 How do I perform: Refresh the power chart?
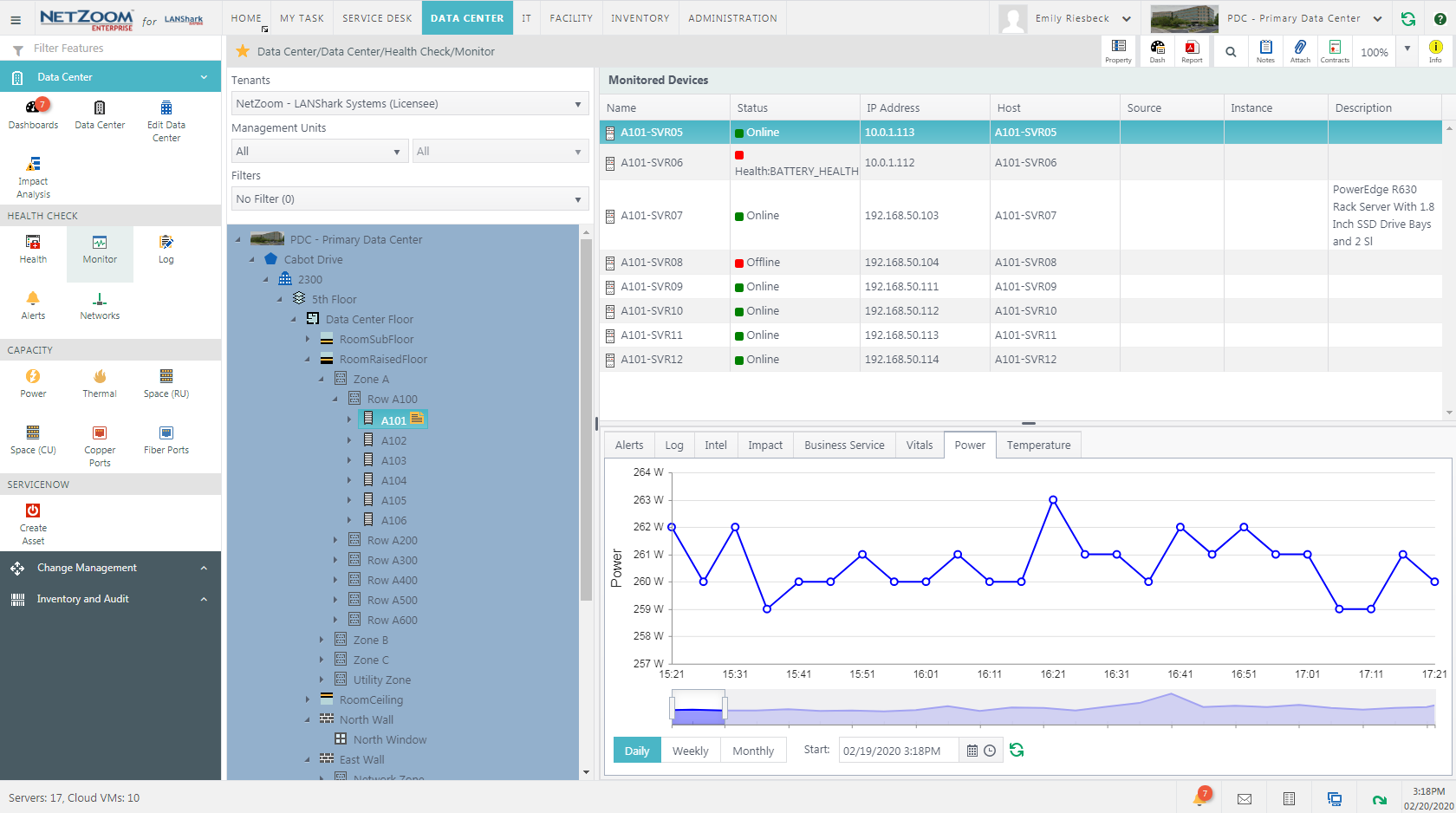click(x=1017, y=750)
